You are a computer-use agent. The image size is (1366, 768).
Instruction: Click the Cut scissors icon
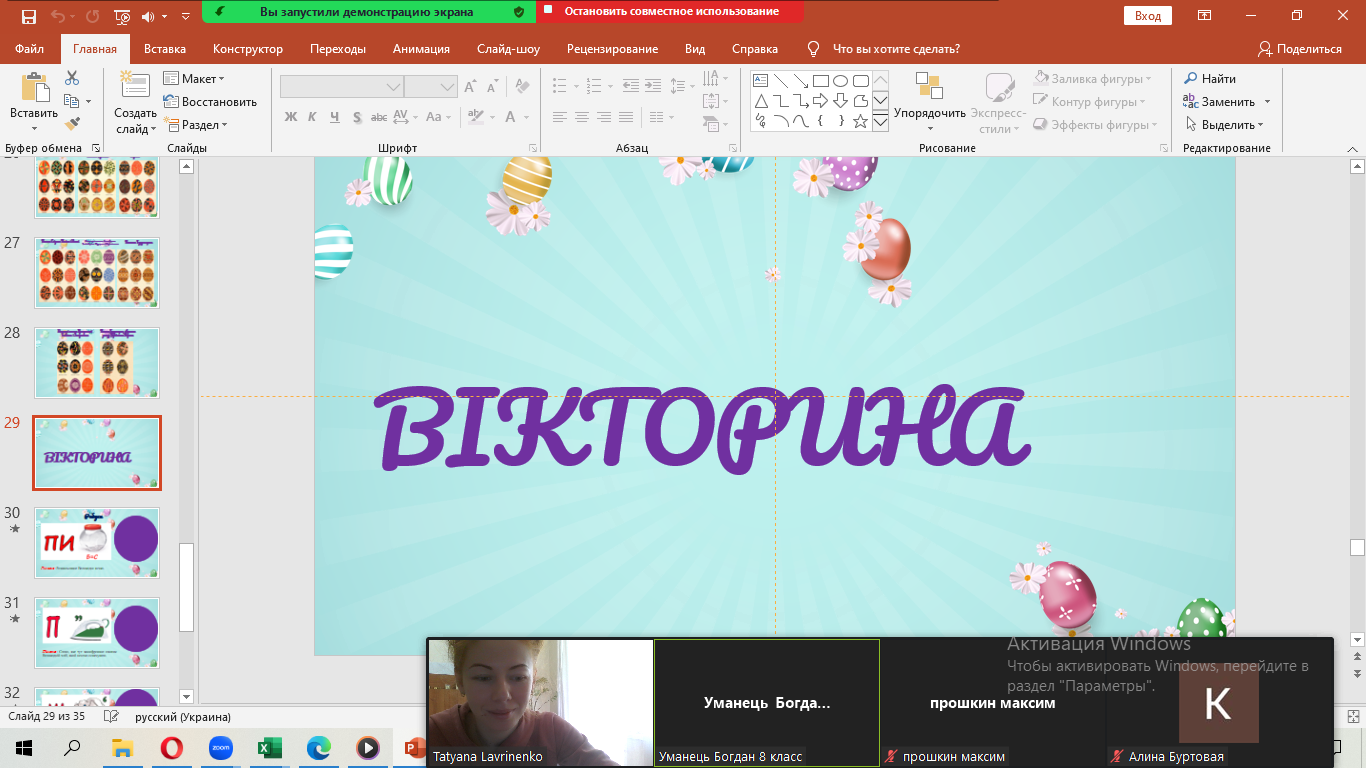[x=72, y=78]
